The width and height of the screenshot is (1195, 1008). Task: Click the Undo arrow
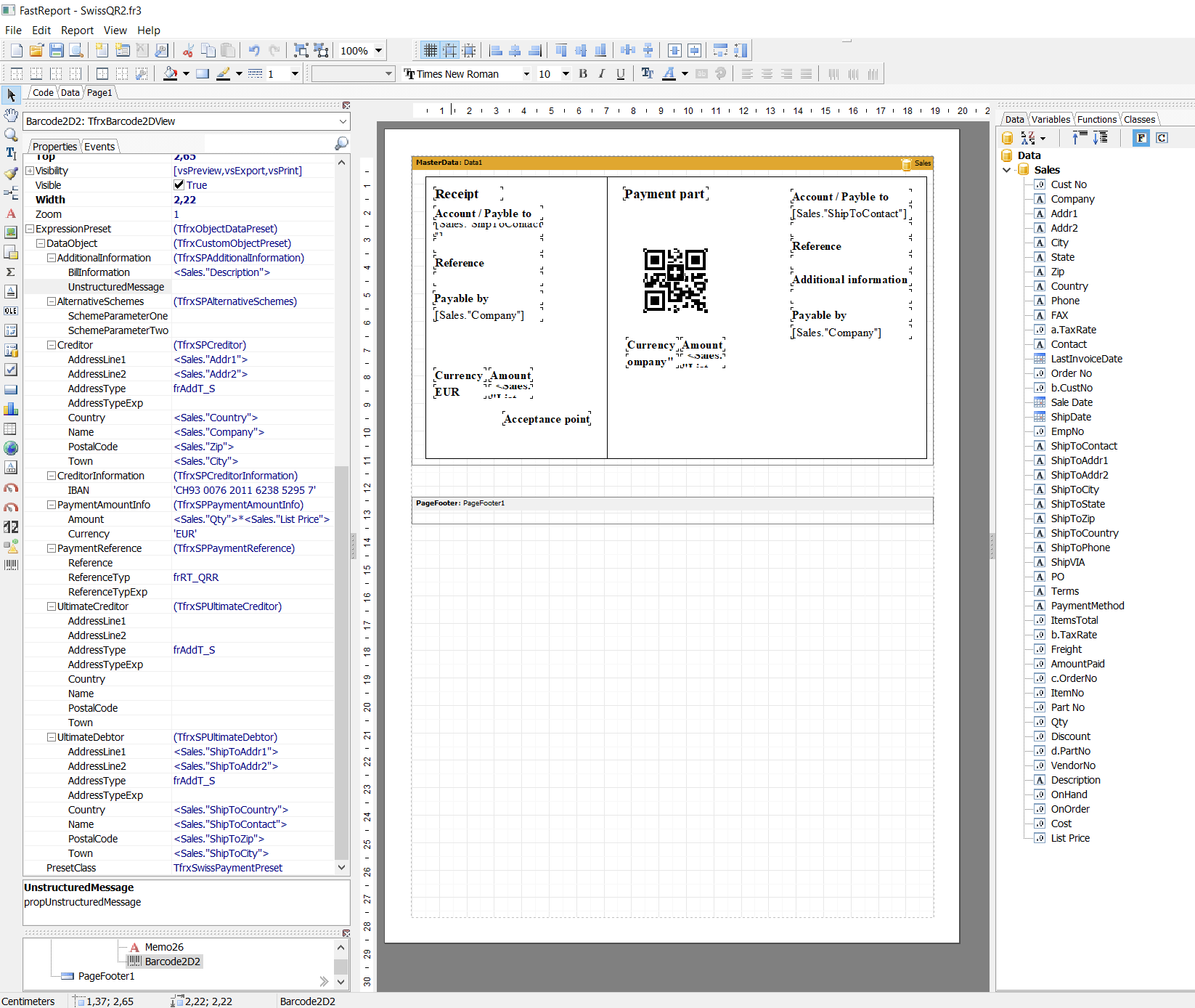[253, 50]
